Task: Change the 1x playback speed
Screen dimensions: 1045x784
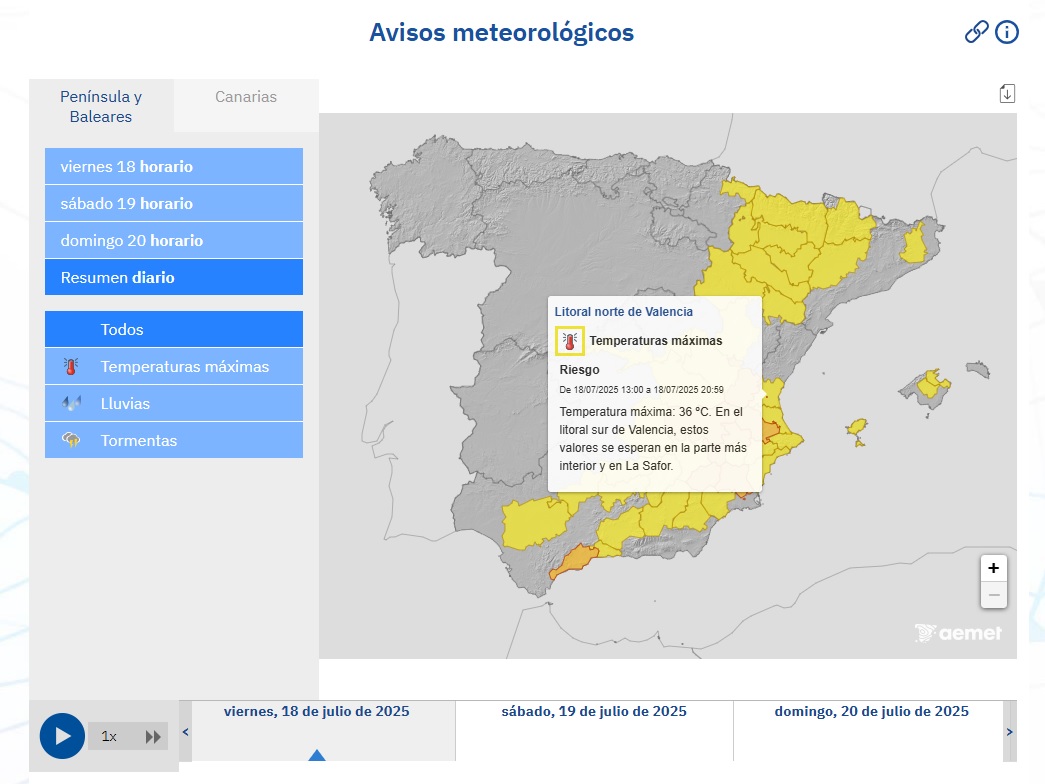Action: [x=110, y=736]
